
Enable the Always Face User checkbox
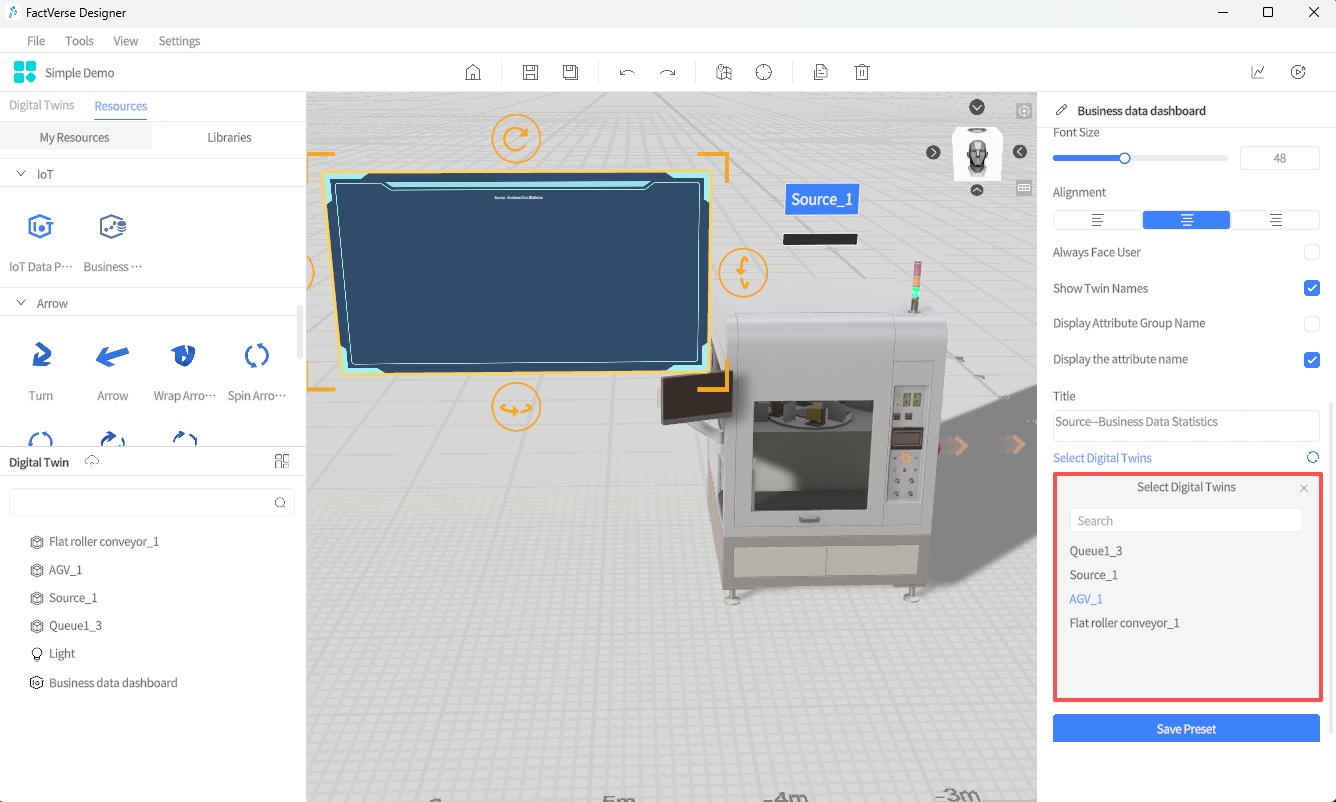1311,252
